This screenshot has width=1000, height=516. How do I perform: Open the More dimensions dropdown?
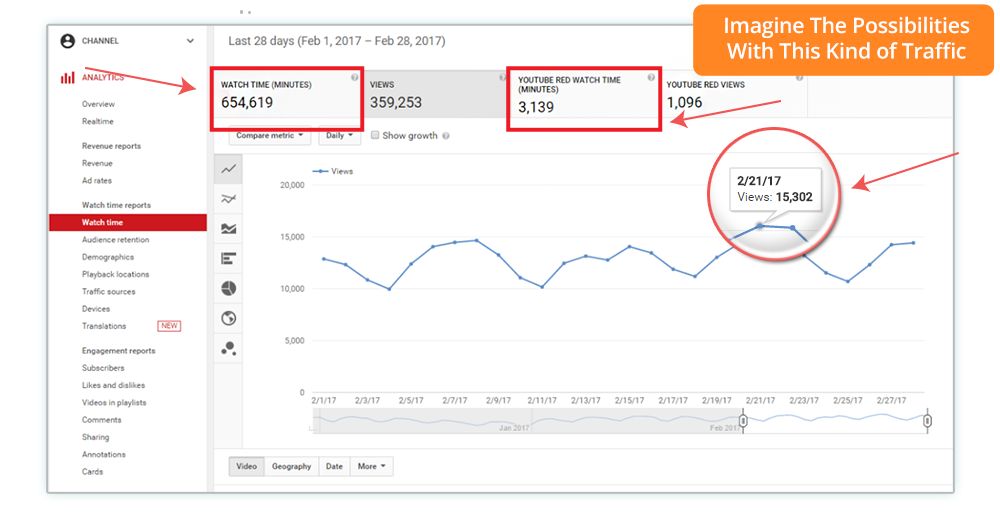(372, 466)
